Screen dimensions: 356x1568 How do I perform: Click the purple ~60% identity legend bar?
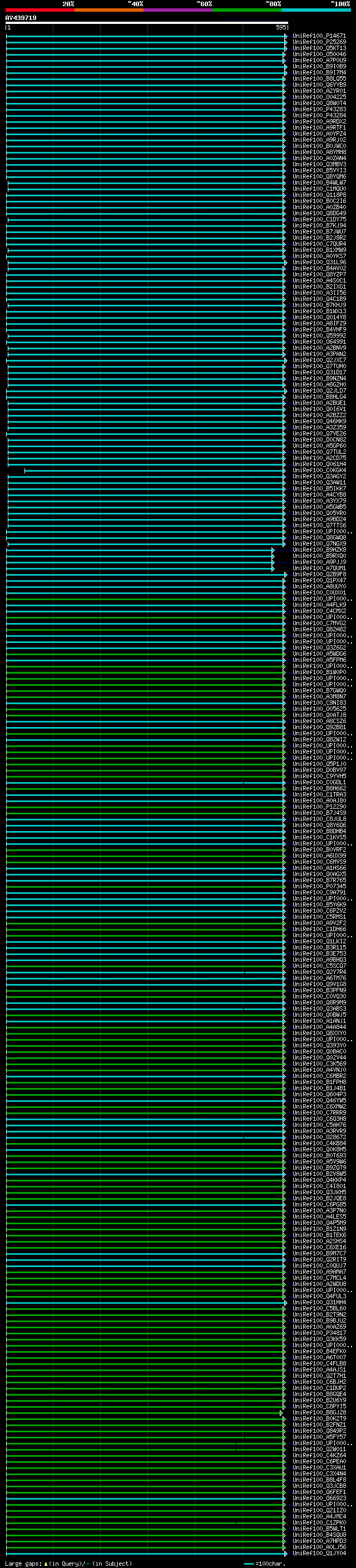pos(177,10)
